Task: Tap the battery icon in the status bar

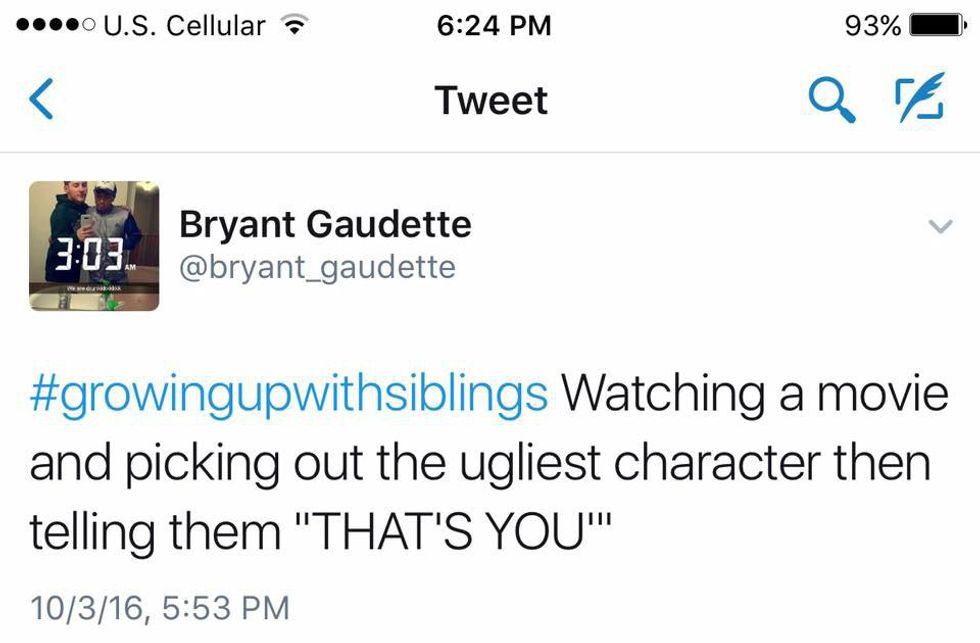Action: (x=934, y=25)
